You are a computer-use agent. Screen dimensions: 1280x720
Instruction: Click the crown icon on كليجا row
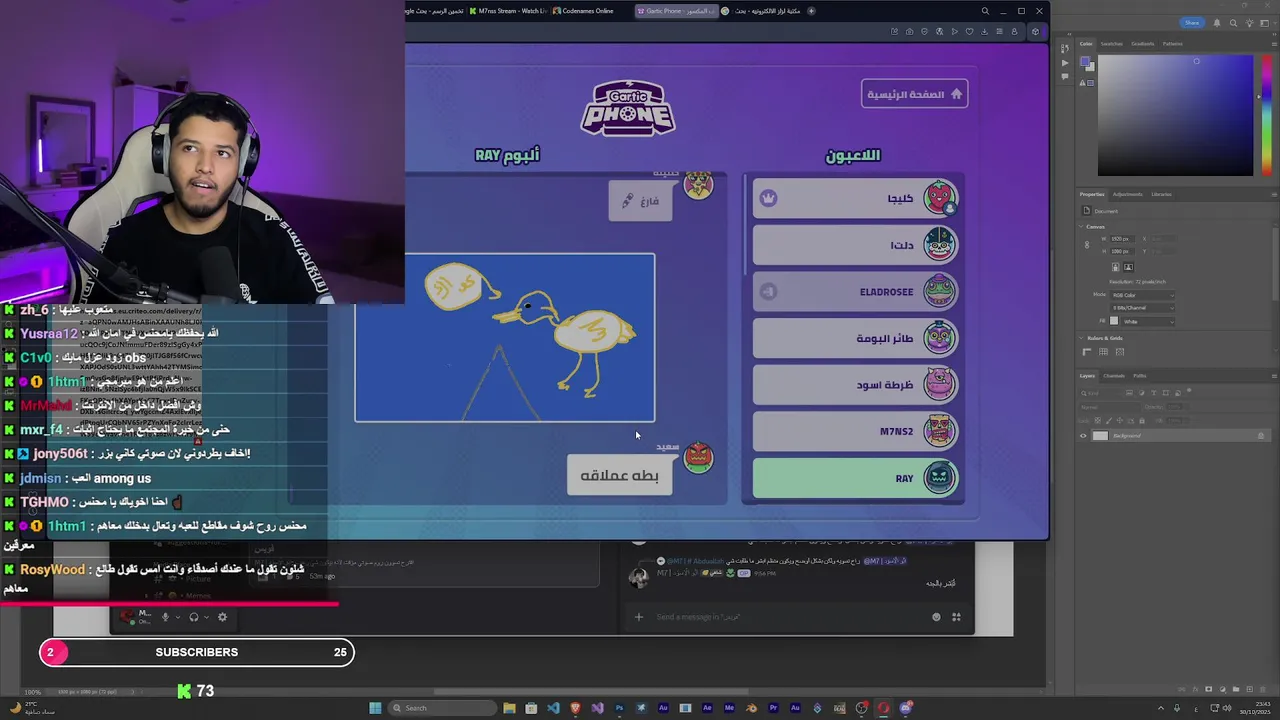coord(768,198)
